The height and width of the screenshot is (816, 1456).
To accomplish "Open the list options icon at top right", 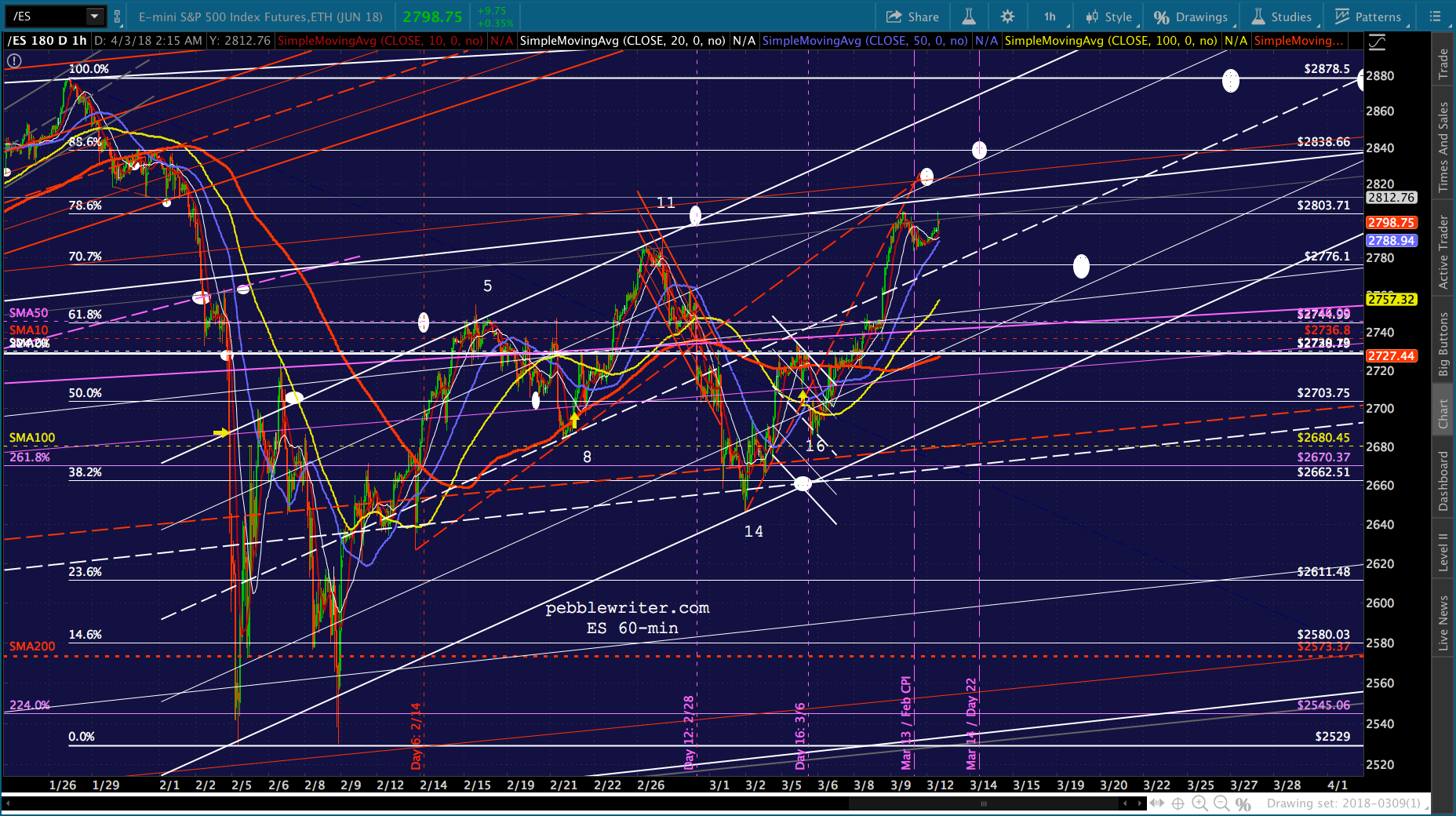I will [1435, 16].
